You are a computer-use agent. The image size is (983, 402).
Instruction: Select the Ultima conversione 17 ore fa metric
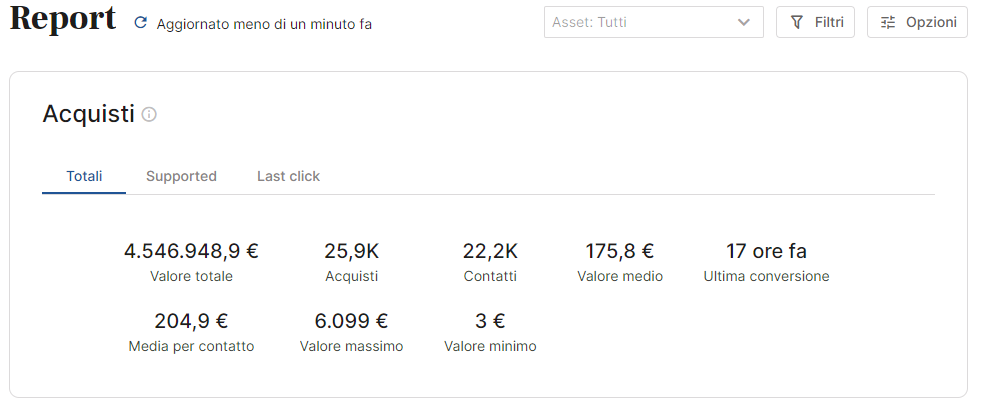(766, 262)
